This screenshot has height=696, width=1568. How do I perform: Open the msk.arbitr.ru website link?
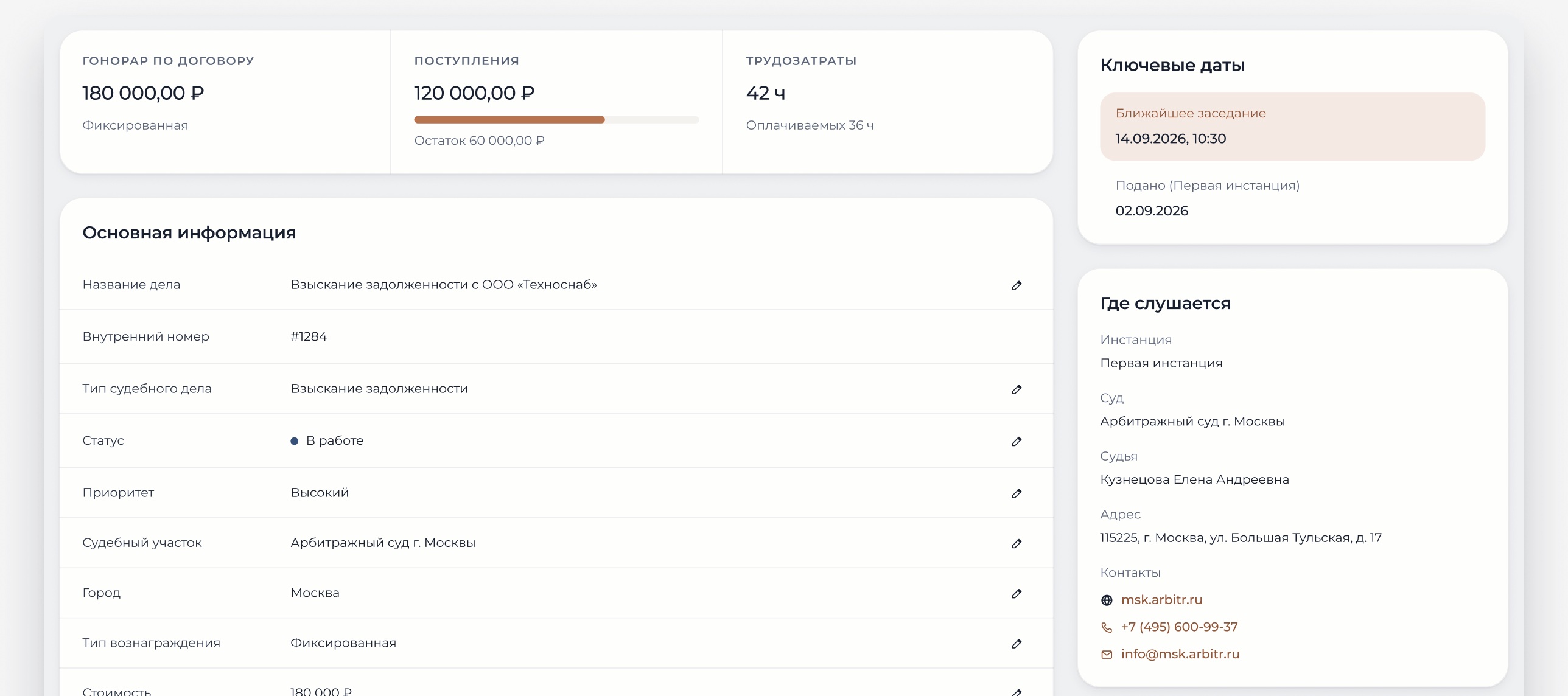pos(1161,600)
